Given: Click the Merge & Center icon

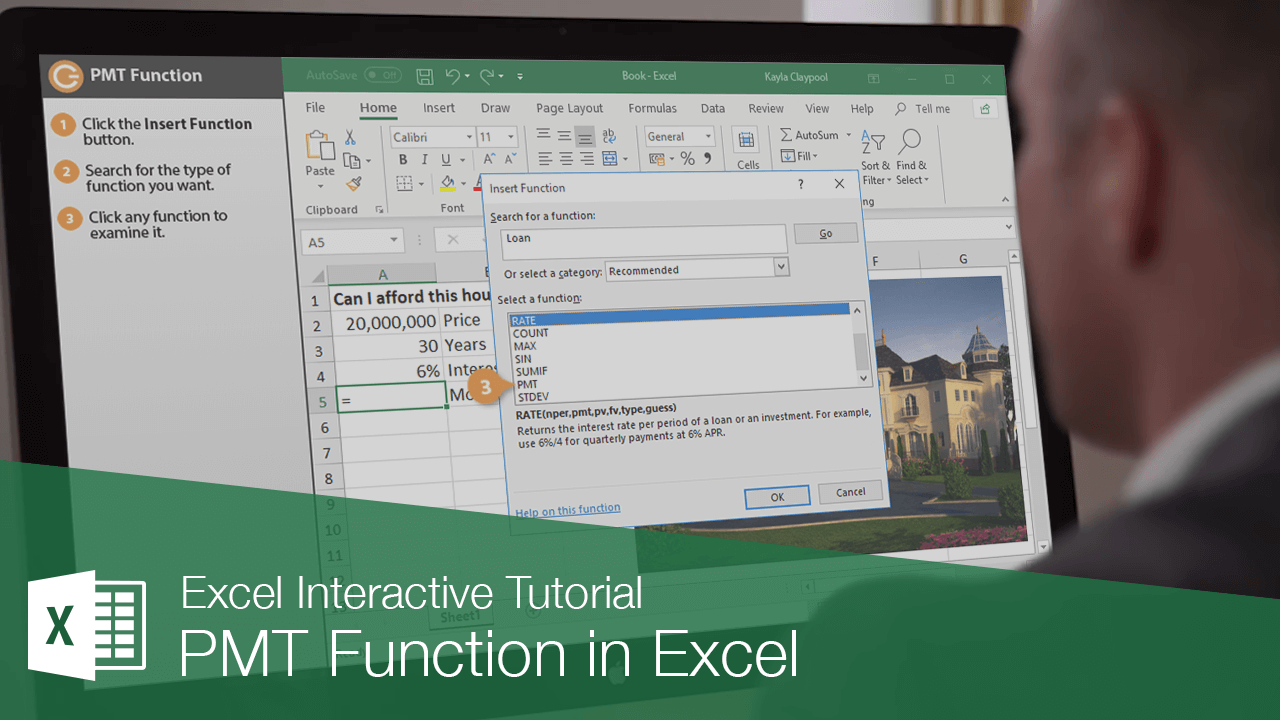Looking at the screenshot, I should 612,159.
